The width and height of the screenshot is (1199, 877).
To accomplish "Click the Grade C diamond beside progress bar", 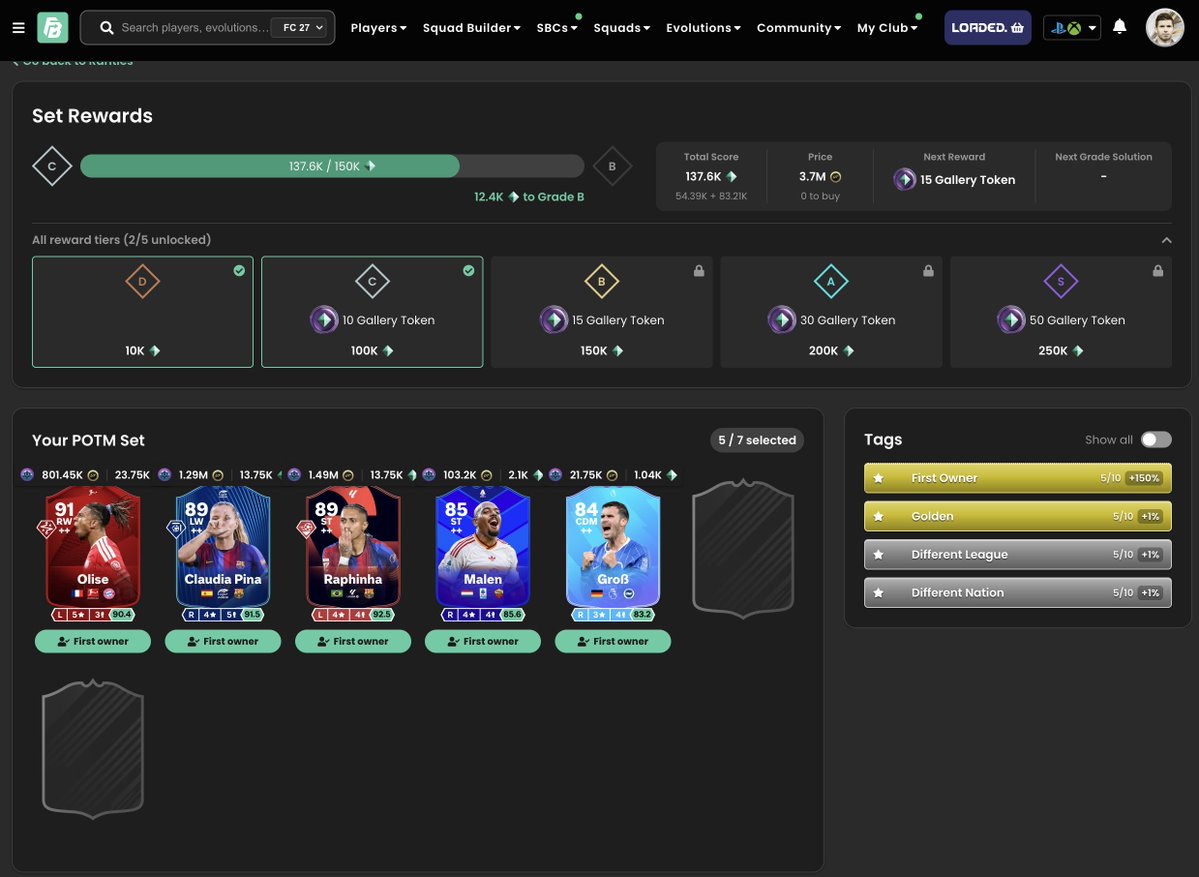I will (x=52, y=166).
